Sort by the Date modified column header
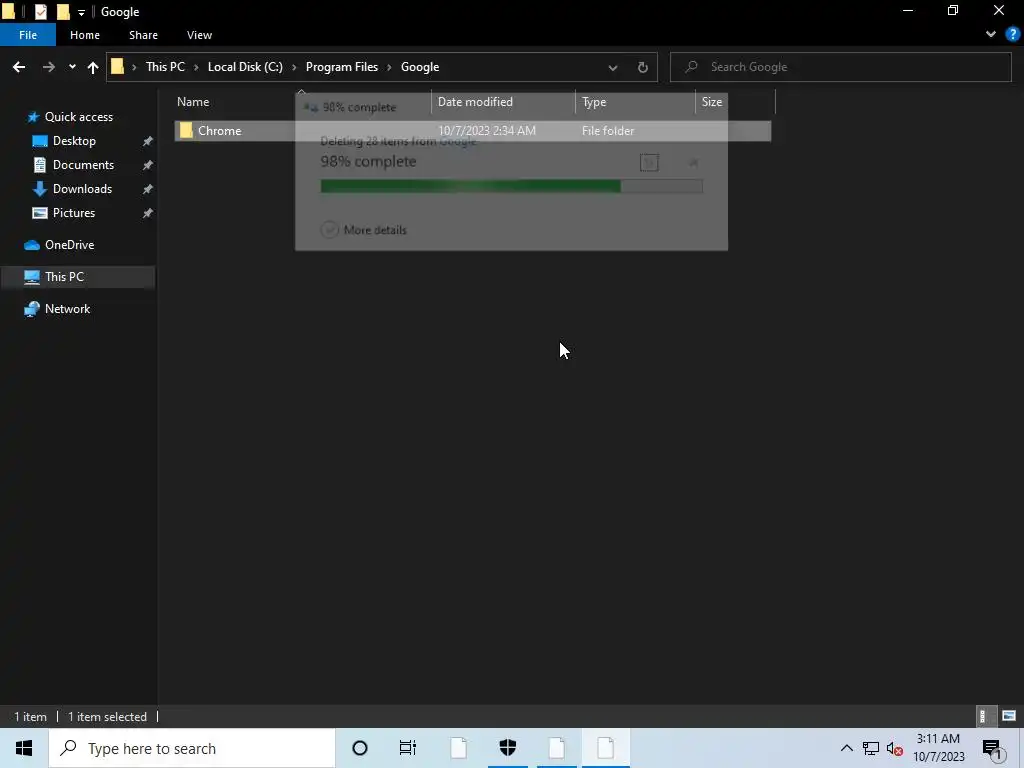The width and height of the screenshot is (1024, 768). coord(475,102)
